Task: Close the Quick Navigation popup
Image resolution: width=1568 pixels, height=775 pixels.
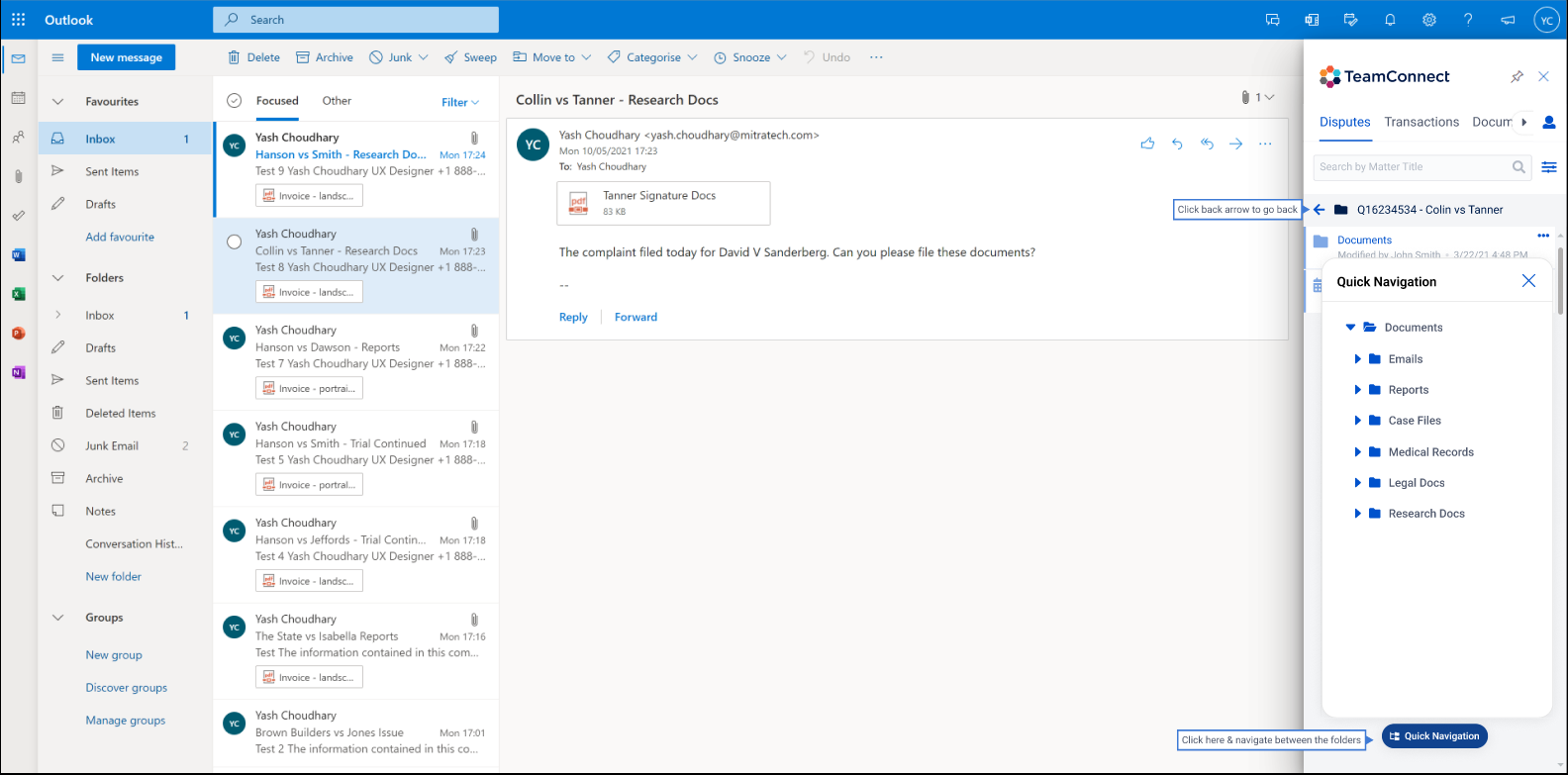Action: tap(1528, 281)
